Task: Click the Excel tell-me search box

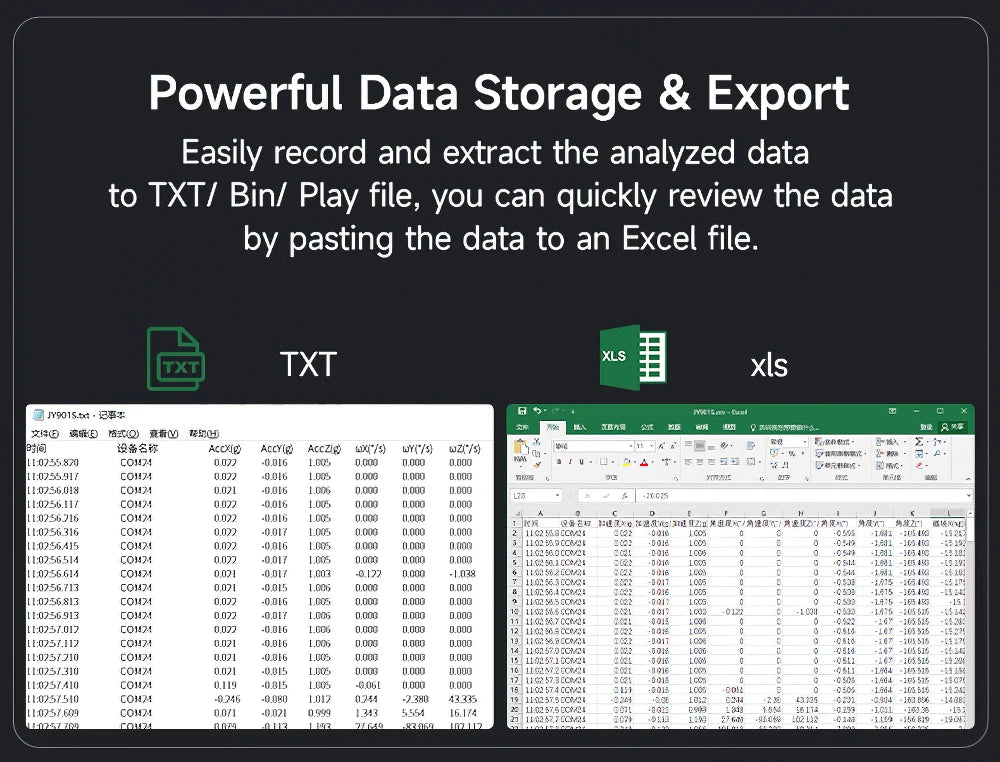Action: click(785, 427)
